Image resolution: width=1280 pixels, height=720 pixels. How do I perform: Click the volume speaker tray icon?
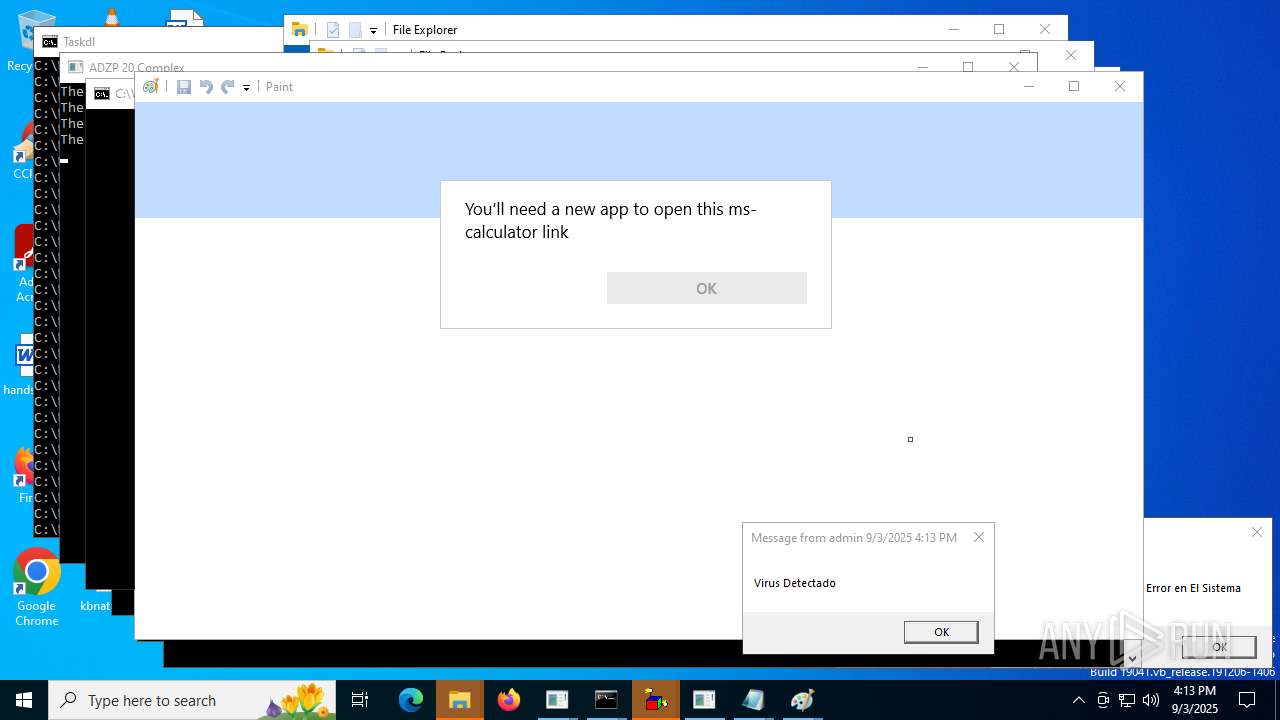pos(1151,700)
